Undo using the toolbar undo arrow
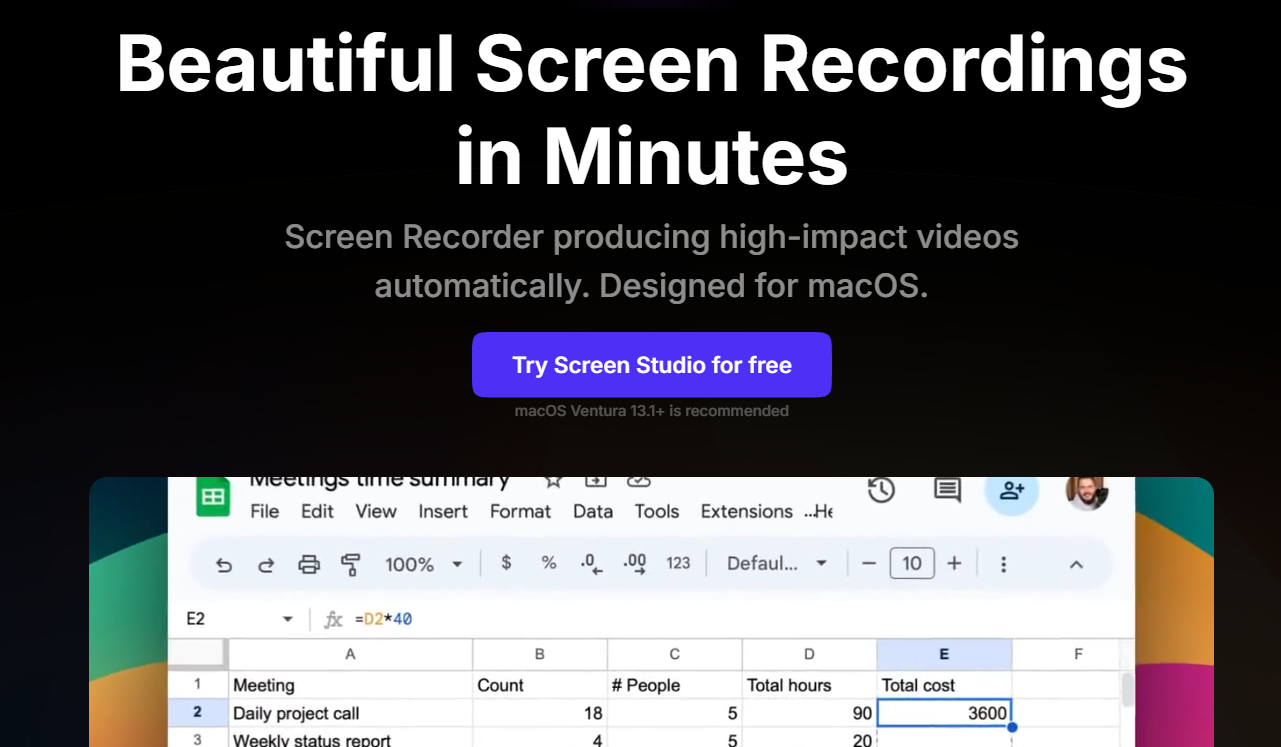Viewport: 1281px width, 747px height. (224, 565)
